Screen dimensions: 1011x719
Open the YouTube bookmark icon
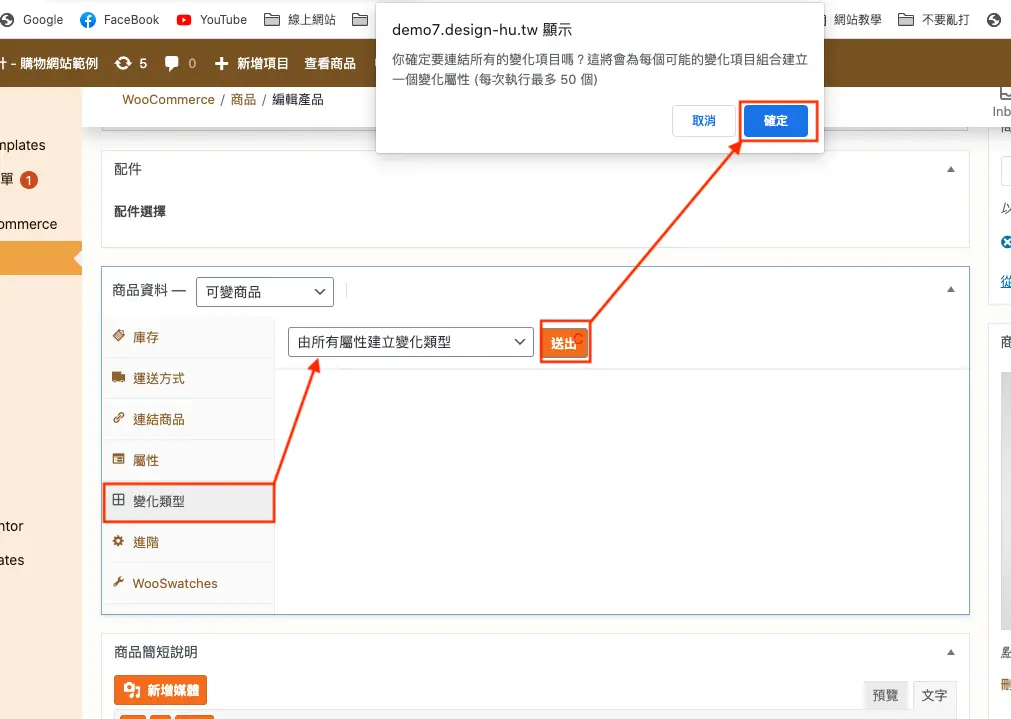click(x=184, y=20)
